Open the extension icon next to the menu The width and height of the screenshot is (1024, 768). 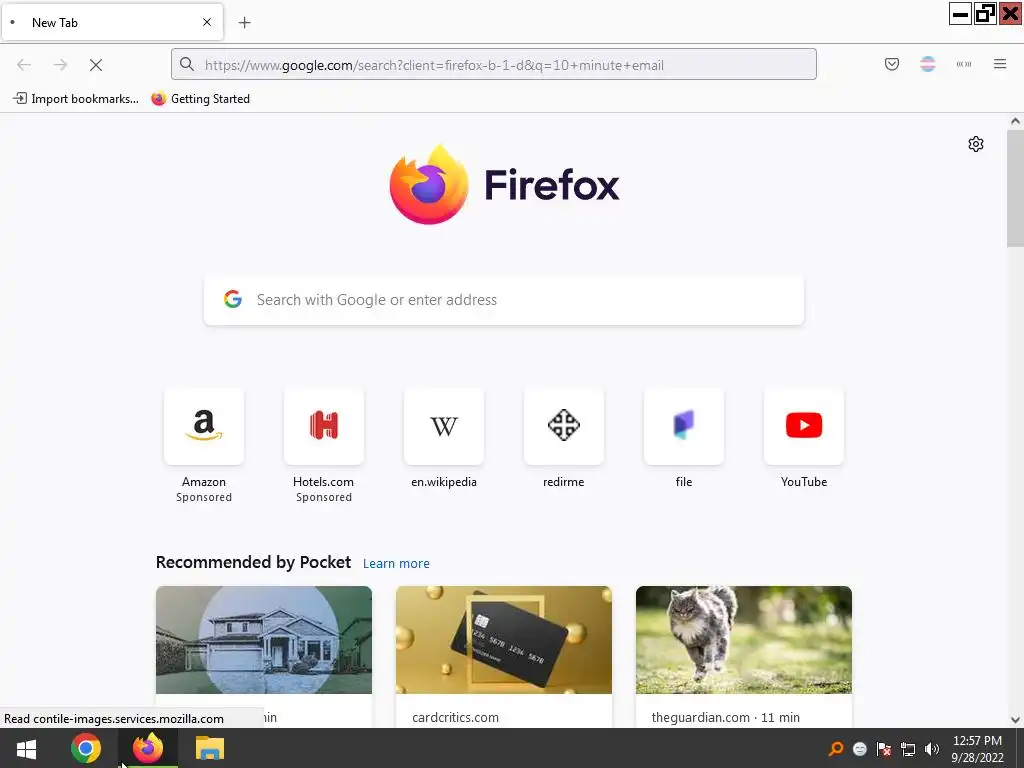coord(964,64)
